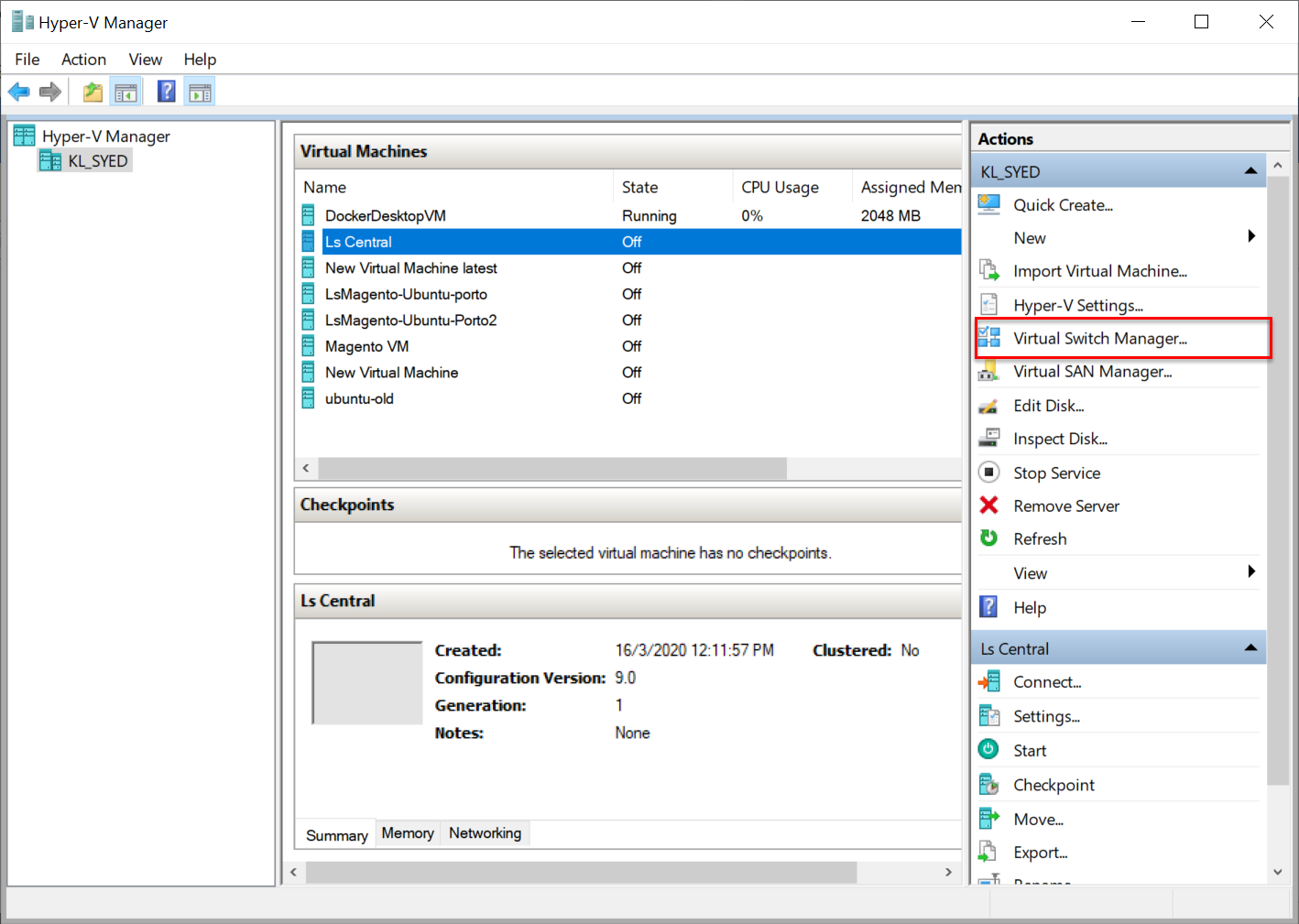Viewport: 1299px width, 924px height.
Task: Select DockerDesktopVM in virtual machines list
Action: [x=386, y=216]
